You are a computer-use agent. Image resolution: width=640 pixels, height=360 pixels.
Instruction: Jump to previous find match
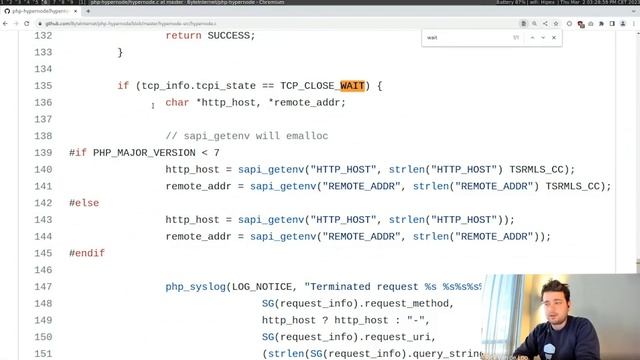[532, 38]
